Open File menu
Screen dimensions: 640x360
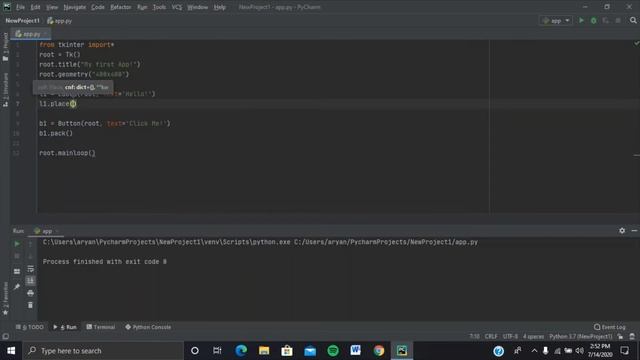pyautogui.click(x=20, y=7)
